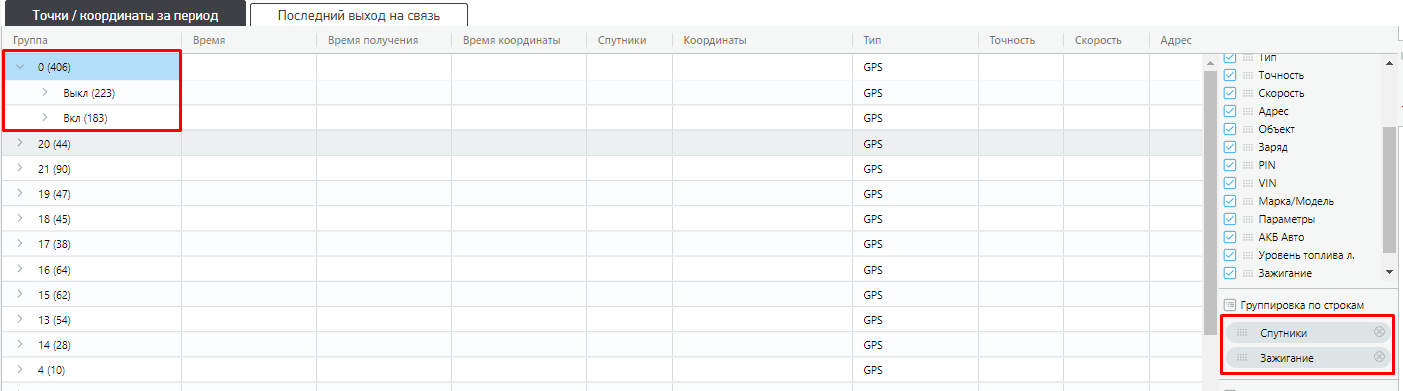Switch to Точки / координаты за период tab

[125, 16]
